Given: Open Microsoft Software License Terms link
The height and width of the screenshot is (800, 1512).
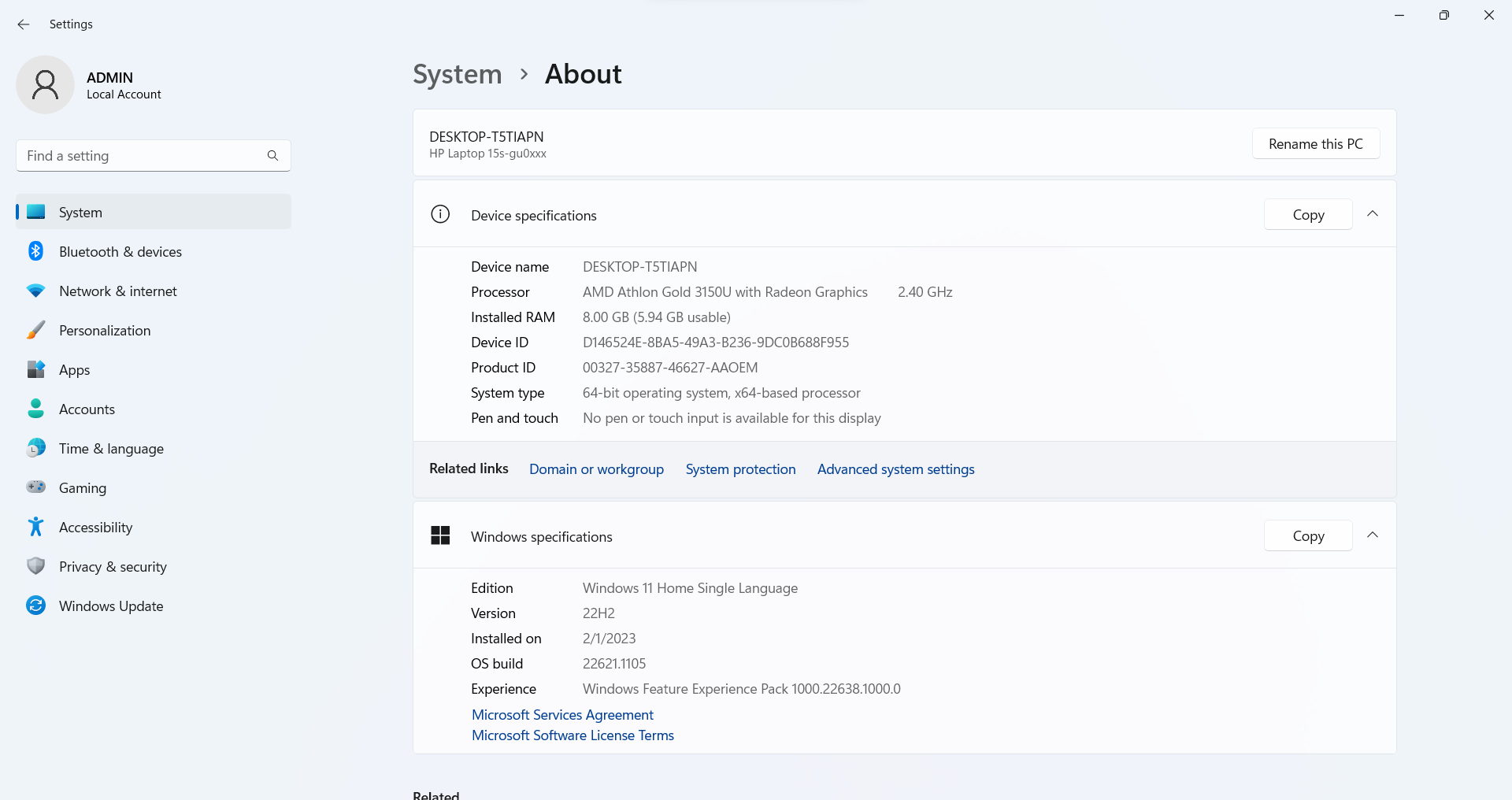Looking at the screenshot, I should [x=573, y=735].
